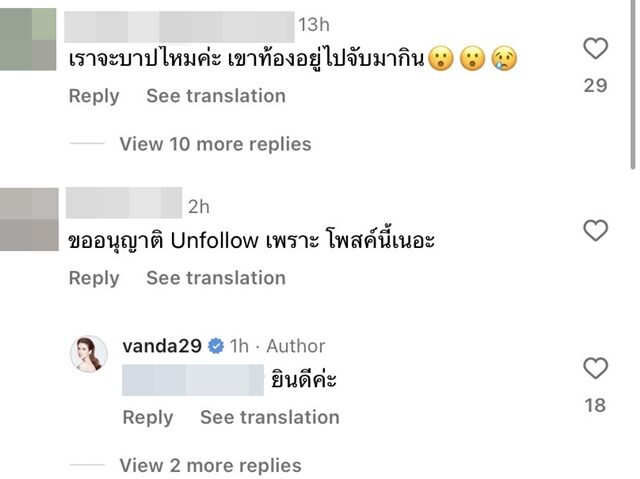This screenshot has height=479, width=640.
Task: Open second commenter's profile avatar
Action: tap(29, 218)
